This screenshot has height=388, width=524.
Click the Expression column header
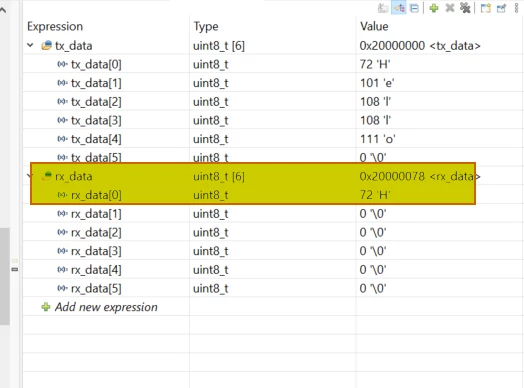[55, 26]
